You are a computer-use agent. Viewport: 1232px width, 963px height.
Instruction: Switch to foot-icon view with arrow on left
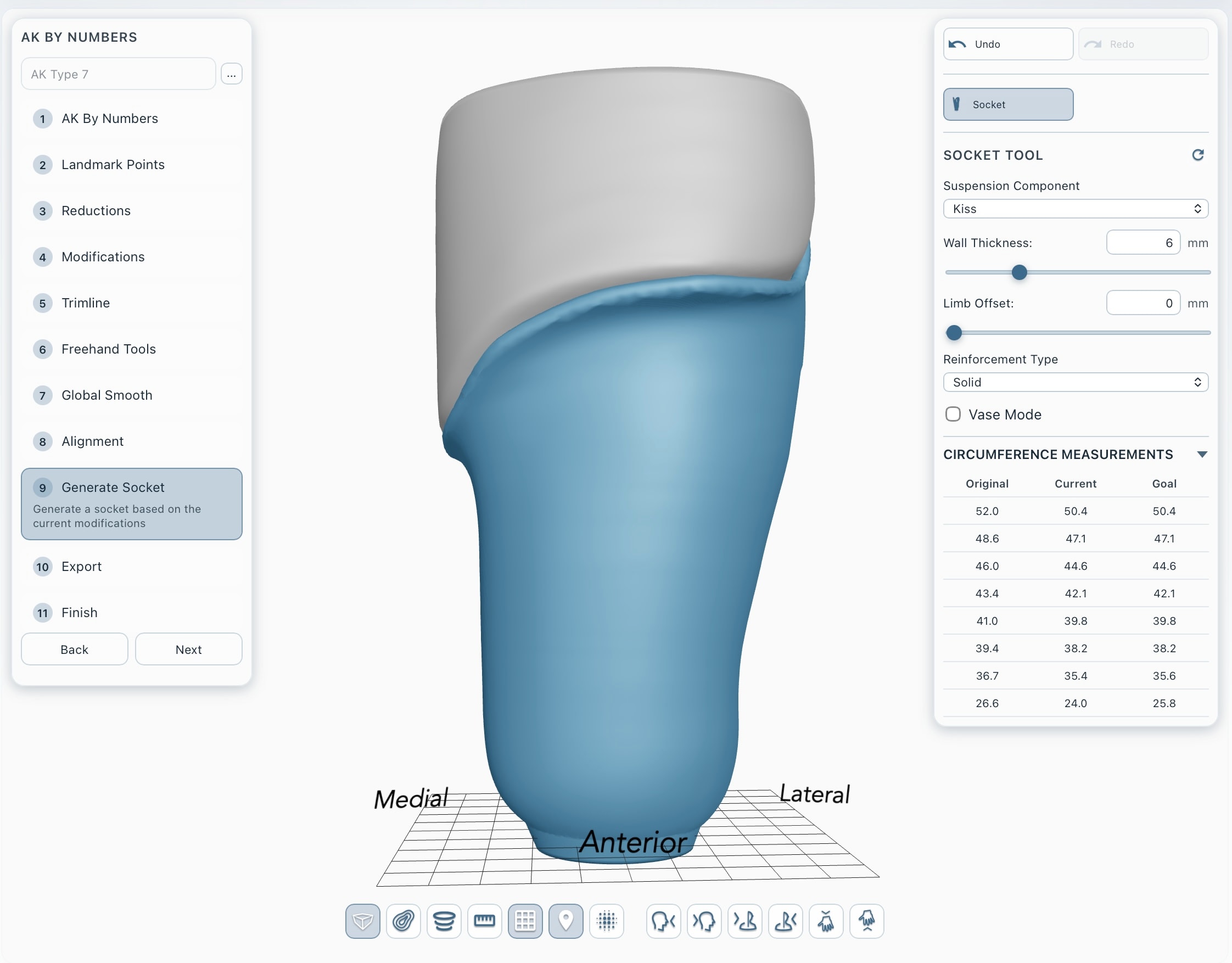pos(744,921)
